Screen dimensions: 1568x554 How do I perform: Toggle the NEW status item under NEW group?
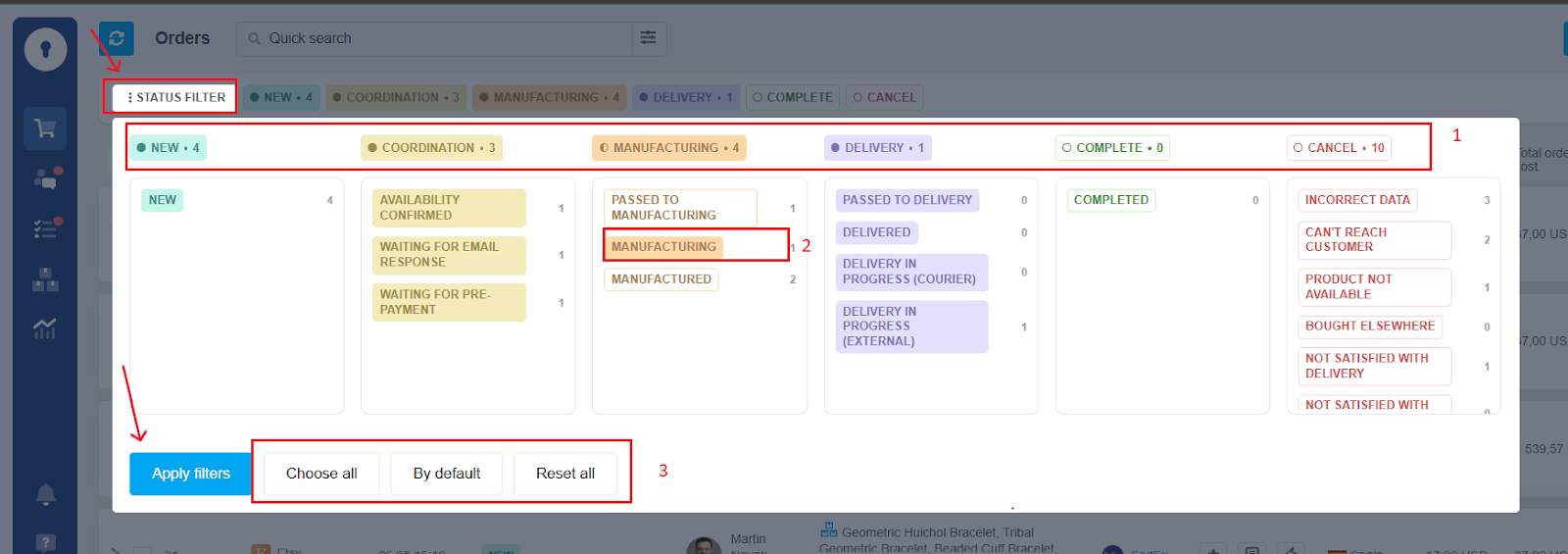coord(163,200)
